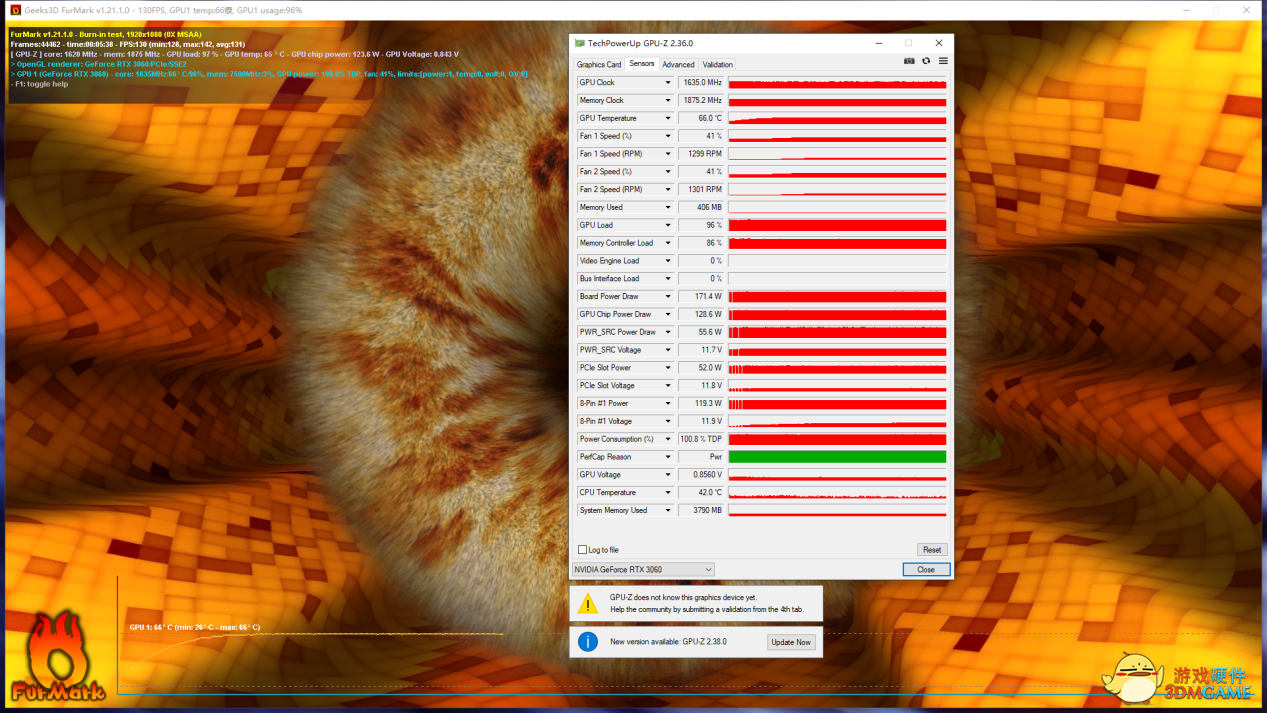The image size is (1267, 713).
Task: Click "New version available: GPU-Z 2.38.0" message
Action: pyautogui.click(x=668, y=642)
